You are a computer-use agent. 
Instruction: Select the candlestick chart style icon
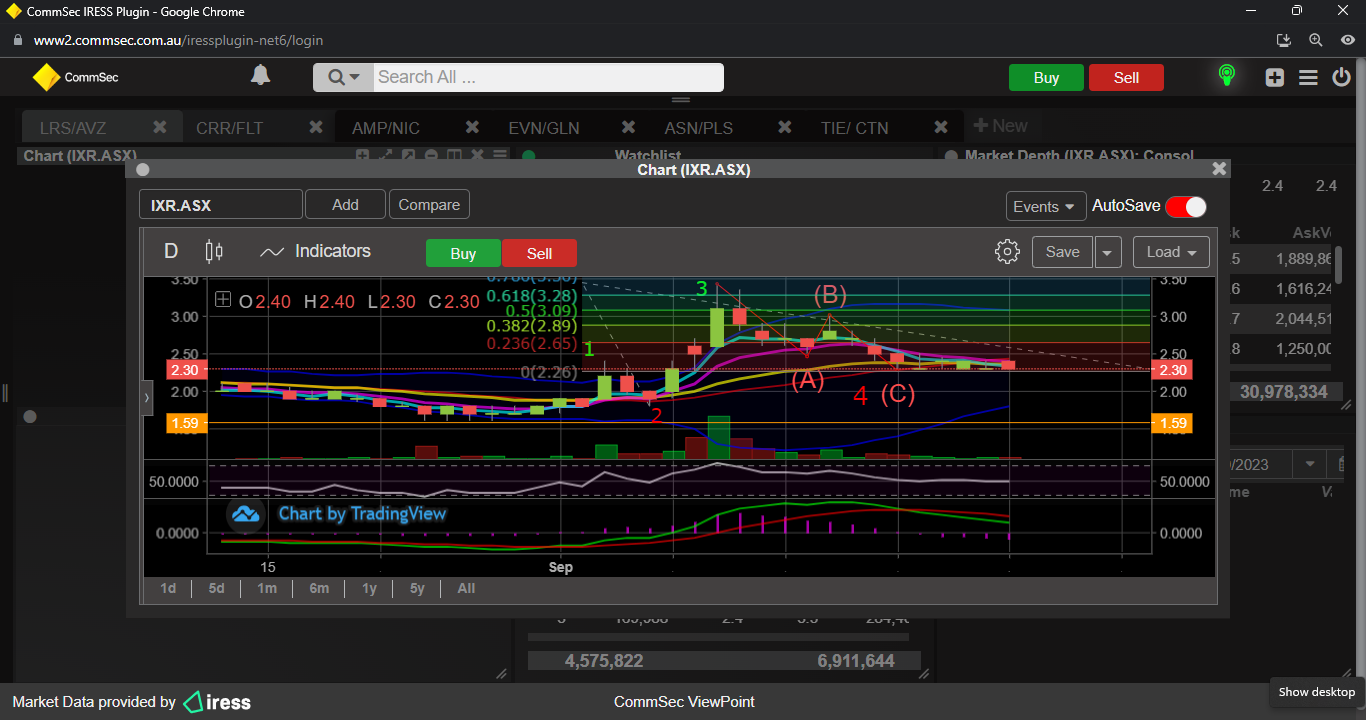213,252
